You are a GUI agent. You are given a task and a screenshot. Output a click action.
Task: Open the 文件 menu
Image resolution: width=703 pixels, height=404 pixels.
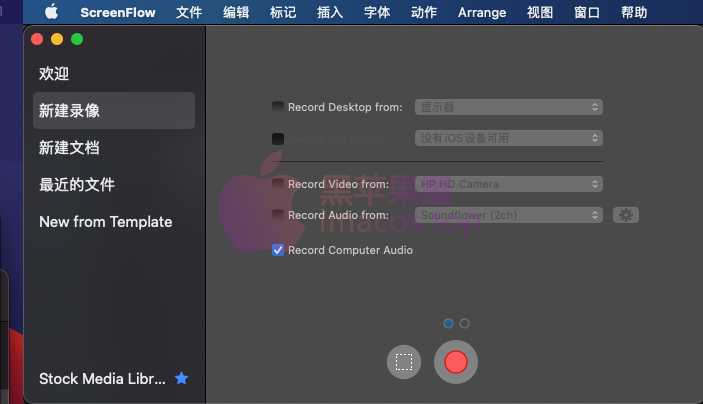(x=189, y=13)
